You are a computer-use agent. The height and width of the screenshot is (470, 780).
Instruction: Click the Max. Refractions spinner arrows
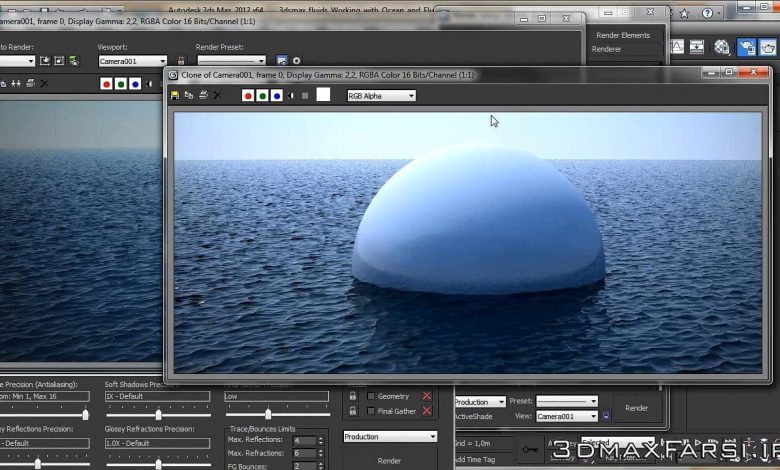pyautogui.click(x=320, y=453)
